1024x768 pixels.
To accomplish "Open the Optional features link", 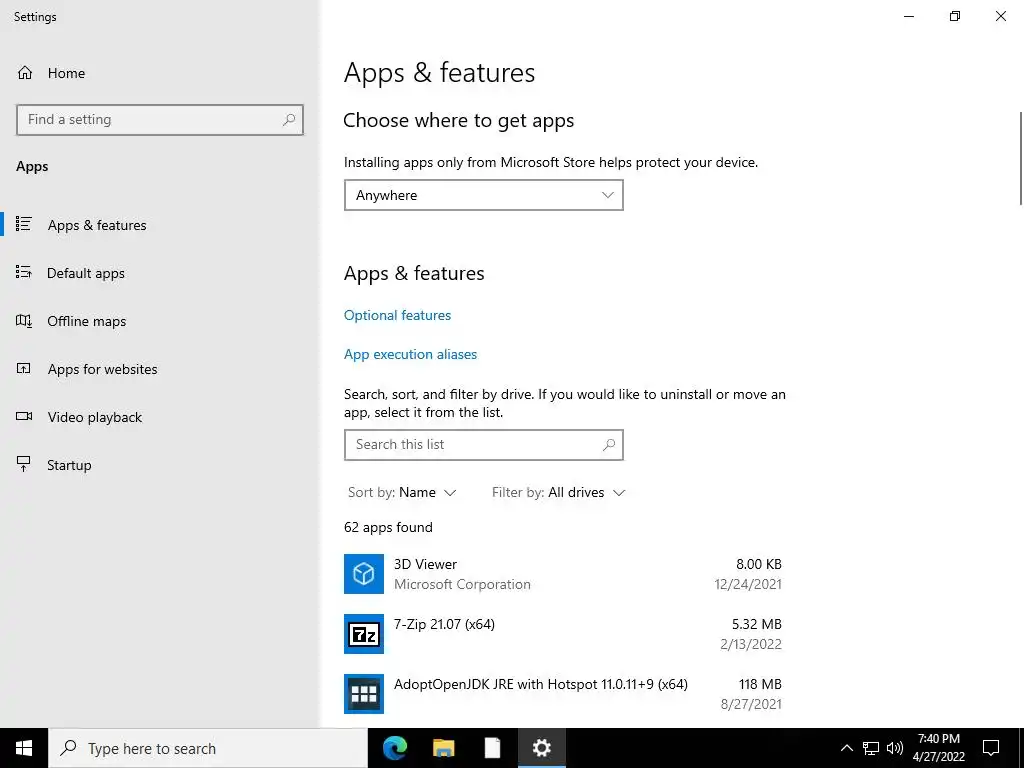I will point(397,315).
